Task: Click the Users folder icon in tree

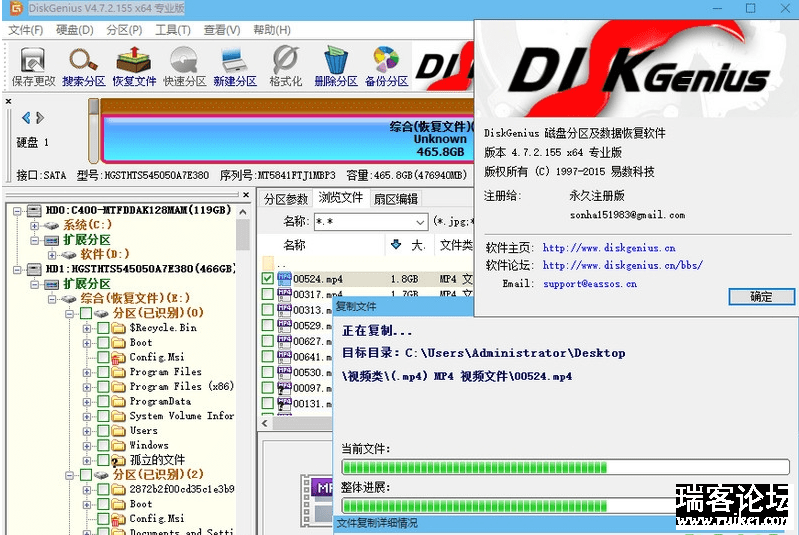Action: click(119, 431)
